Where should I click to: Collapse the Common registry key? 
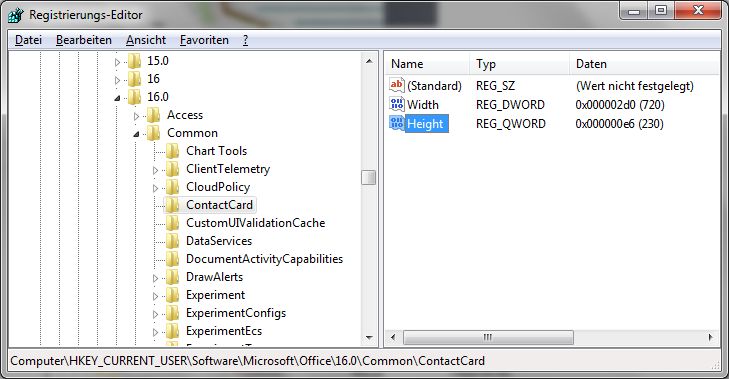[136, 134]
